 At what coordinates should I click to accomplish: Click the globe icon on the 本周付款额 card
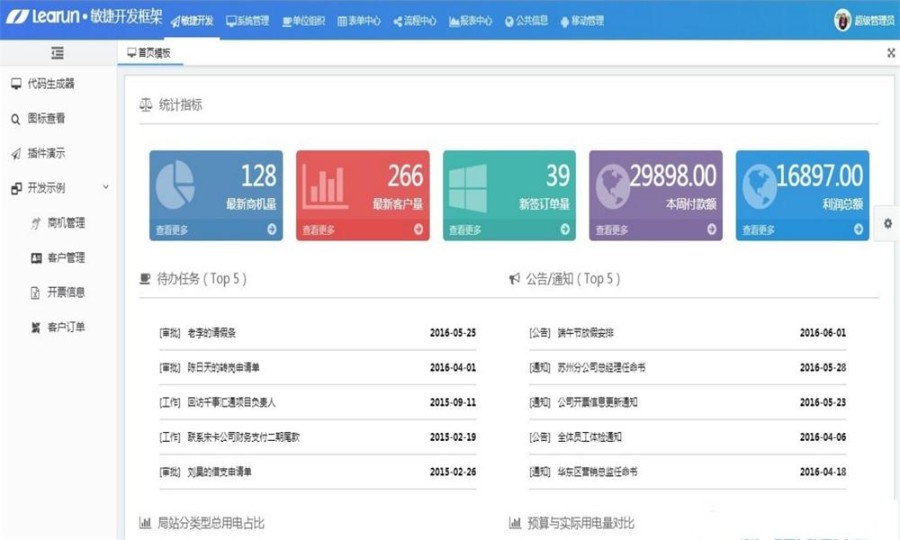(612, 187)
